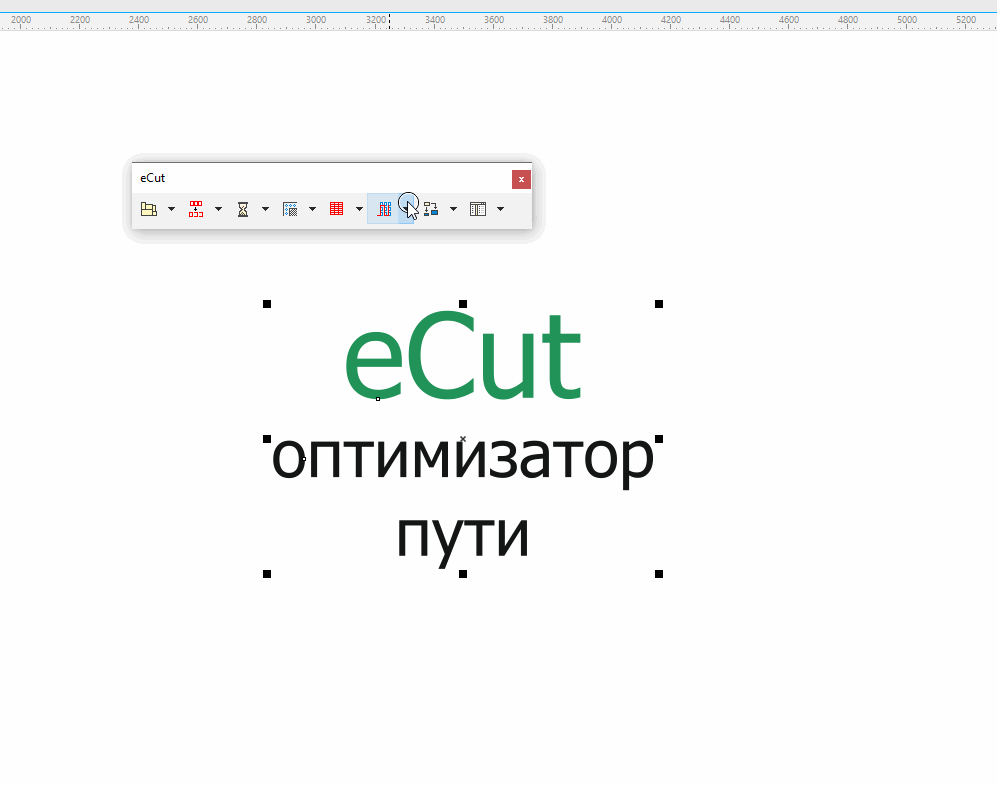Open dropdown next to panel layout icon
Screen dimensions: 997x785
tap(500, 209)
